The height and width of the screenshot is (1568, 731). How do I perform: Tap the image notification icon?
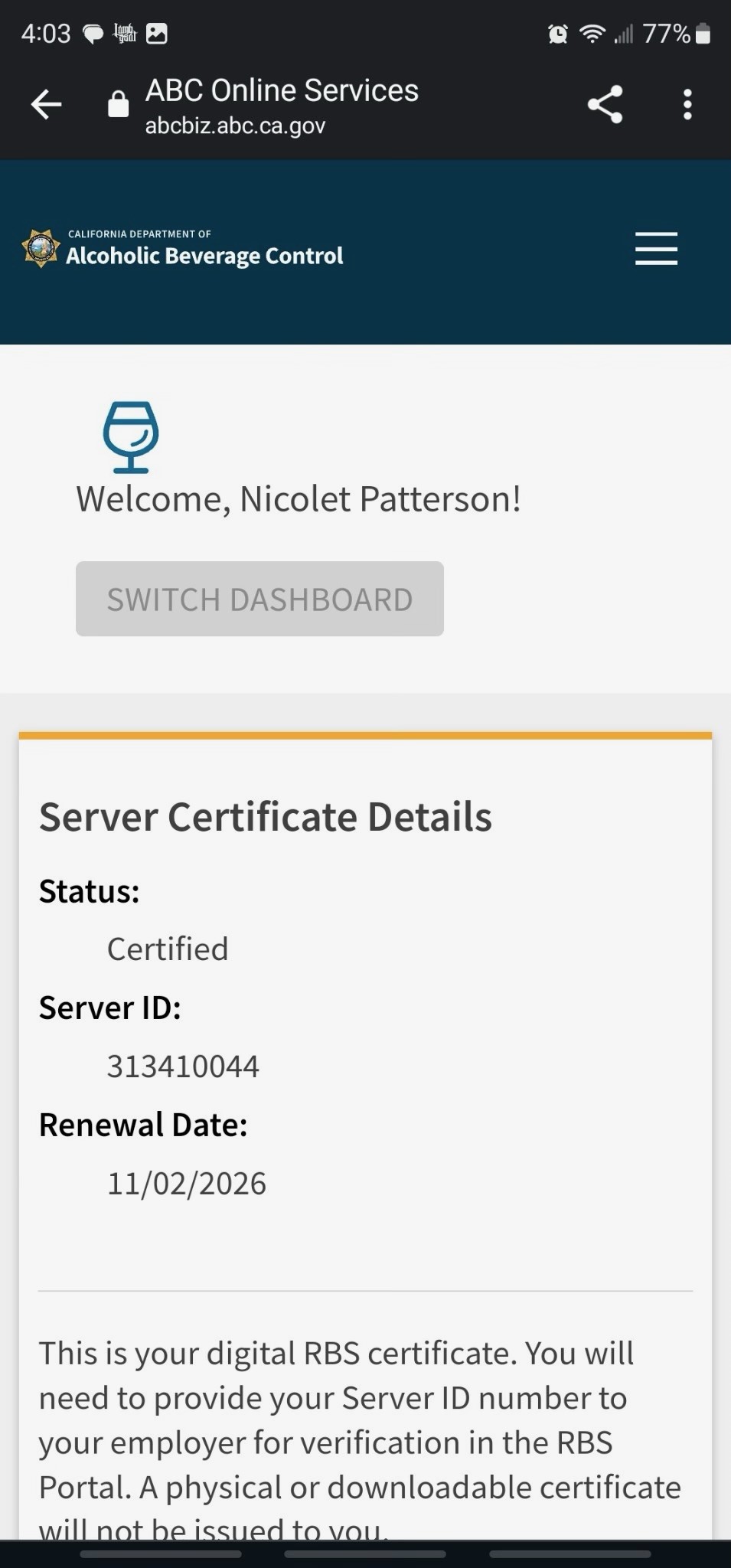tap(157, 34)
